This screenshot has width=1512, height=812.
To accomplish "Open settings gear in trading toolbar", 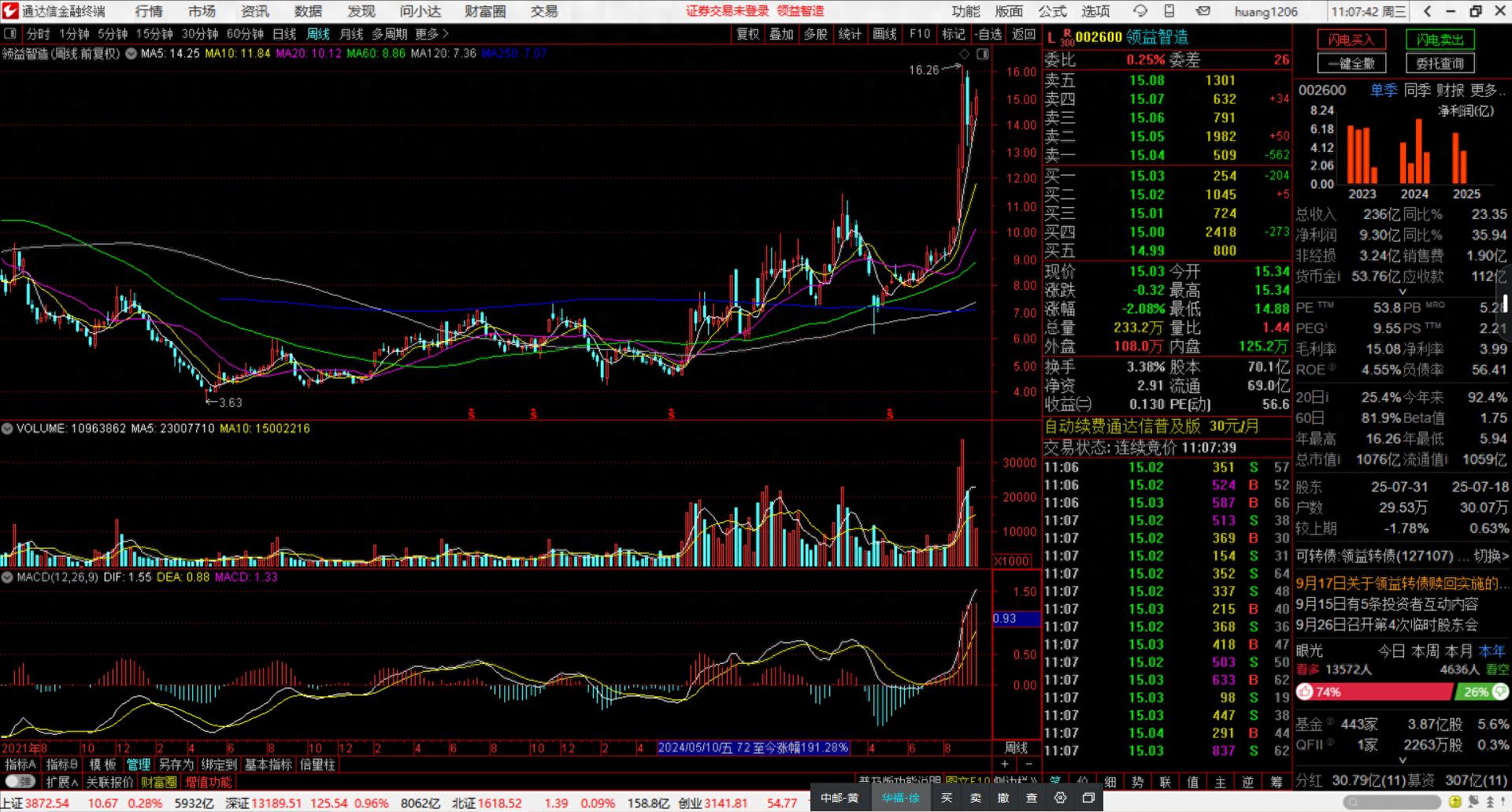I will pos(1060,798).
